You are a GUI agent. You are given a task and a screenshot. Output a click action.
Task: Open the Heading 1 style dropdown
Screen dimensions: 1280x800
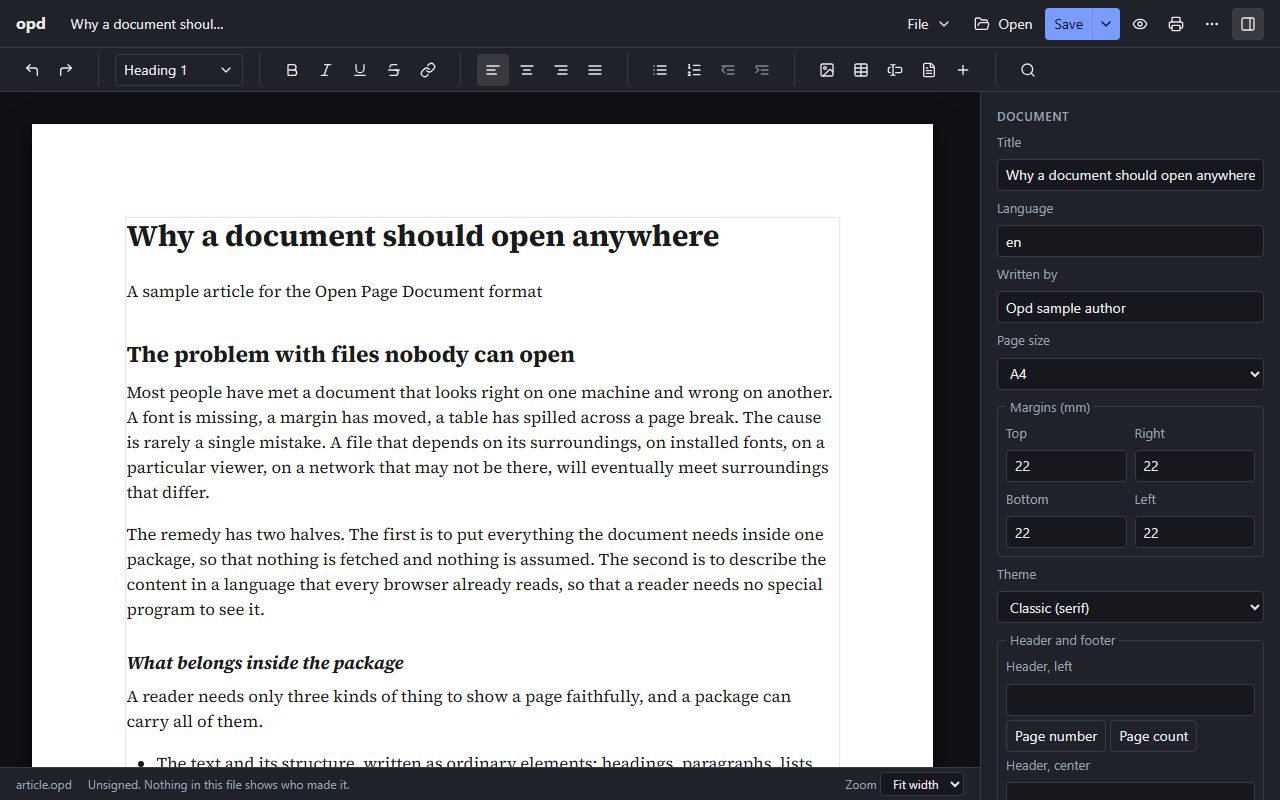click(179, 70)
